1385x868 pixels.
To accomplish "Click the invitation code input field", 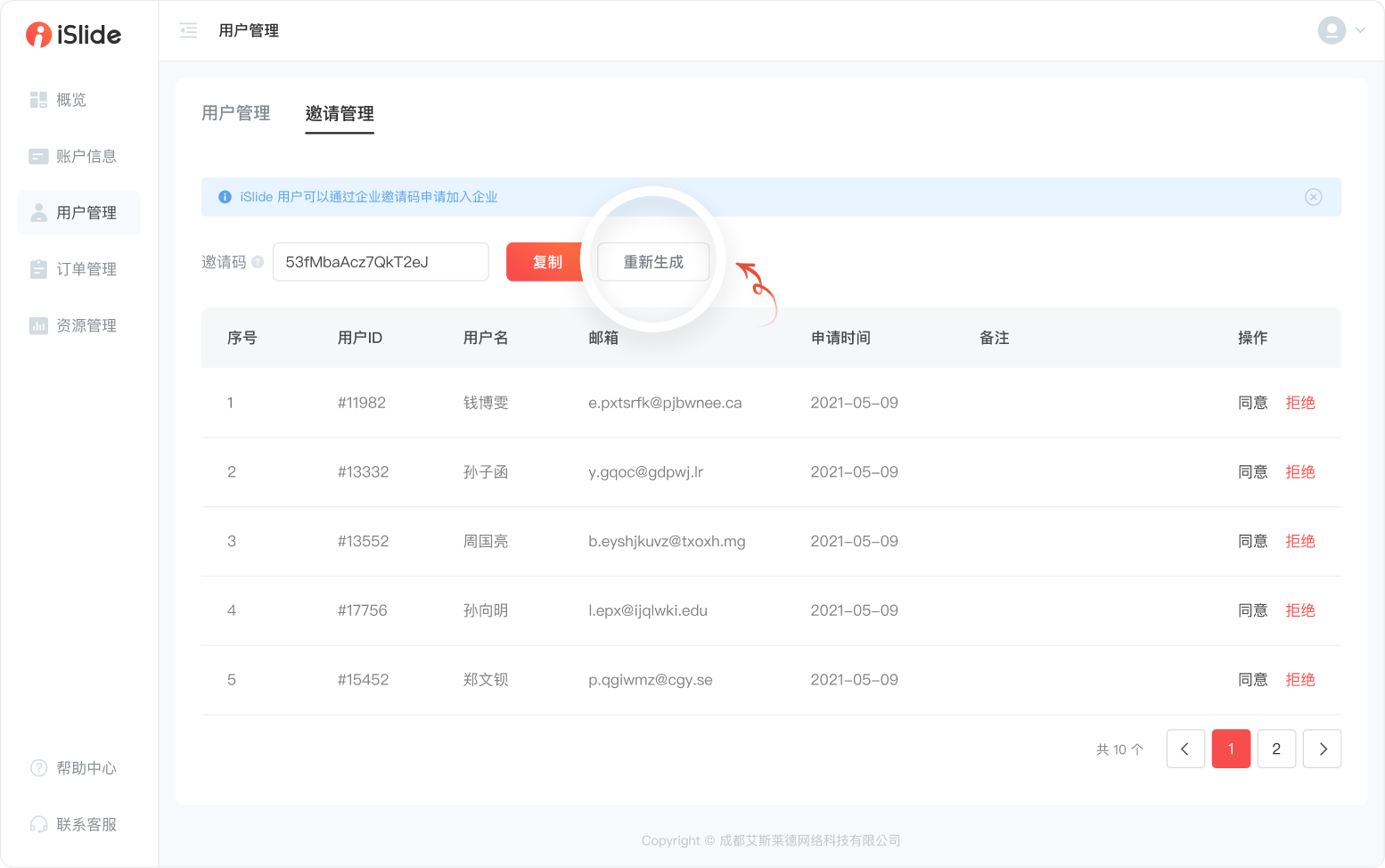I will pos(381,262).
